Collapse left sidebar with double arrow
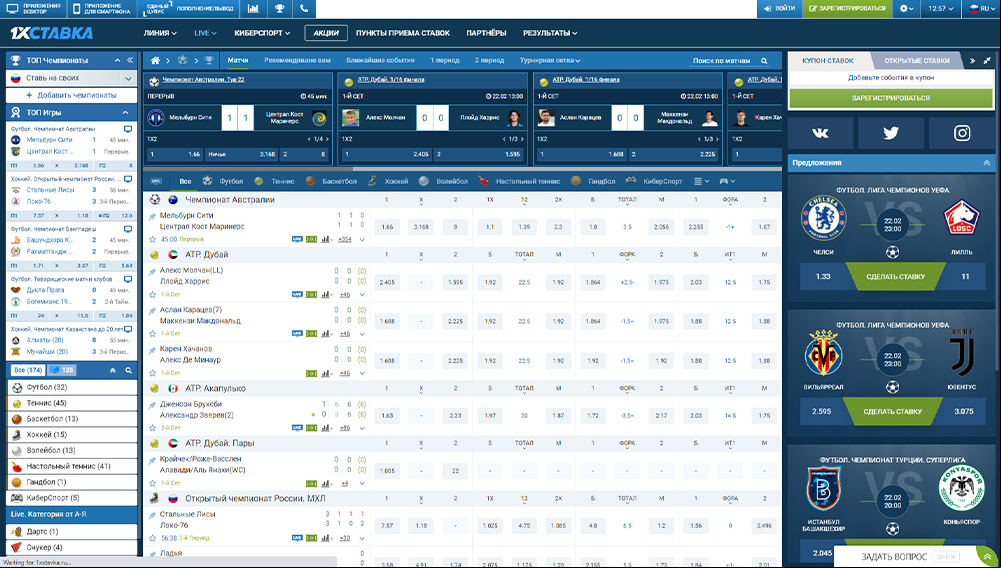1001x568 pixels. click(130, 60)
